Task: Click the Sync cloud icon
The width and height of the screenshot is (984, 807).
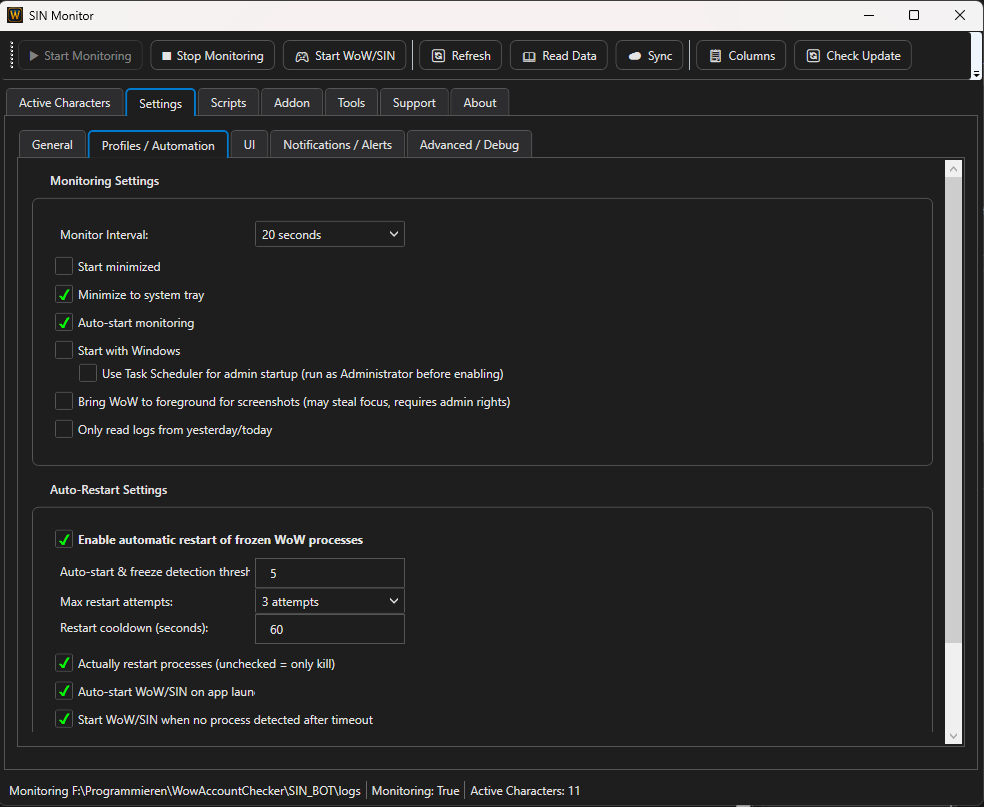Action: click(634, 56)
